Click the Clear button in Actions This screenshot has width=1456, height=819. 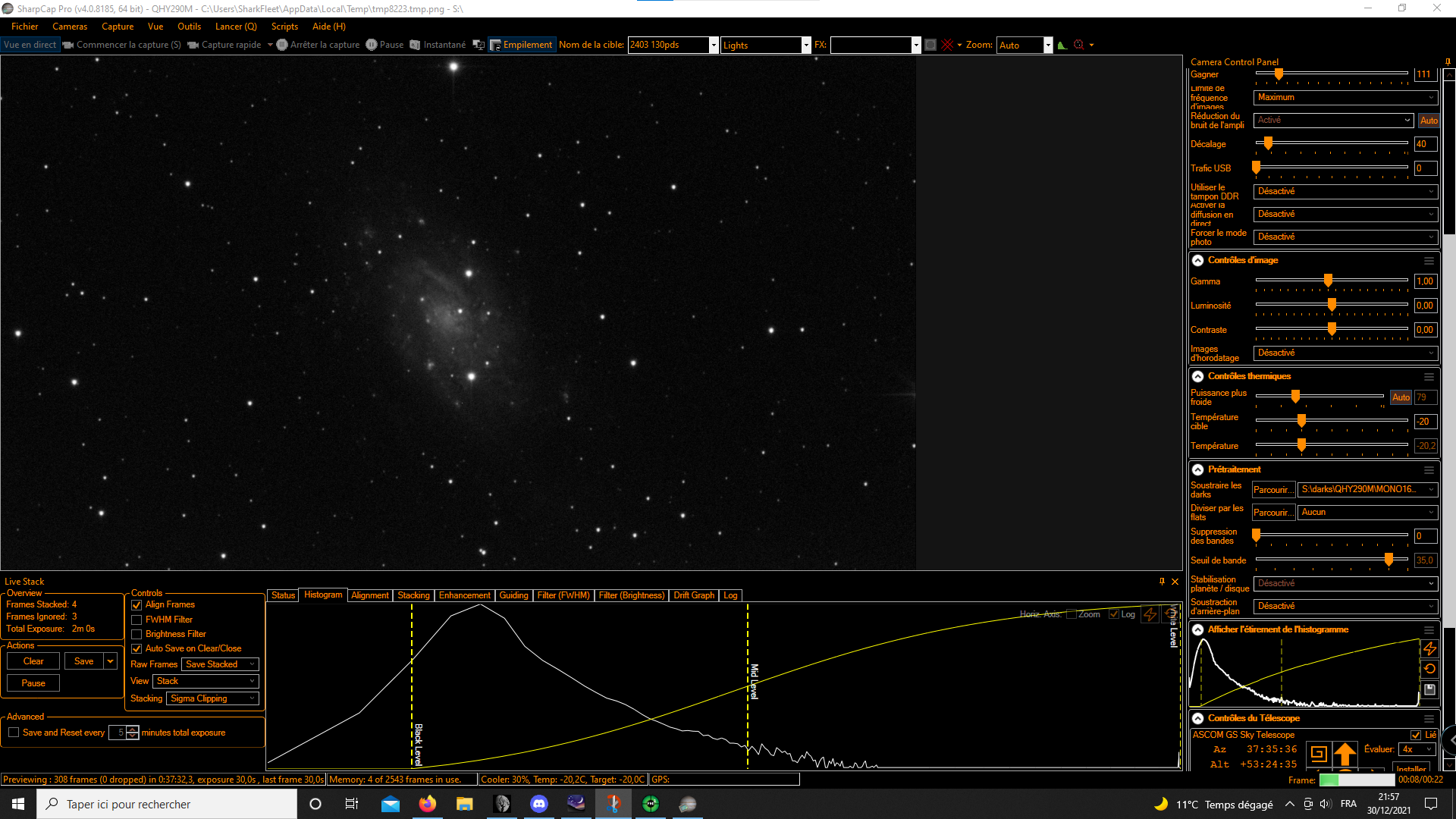point(33,661)
